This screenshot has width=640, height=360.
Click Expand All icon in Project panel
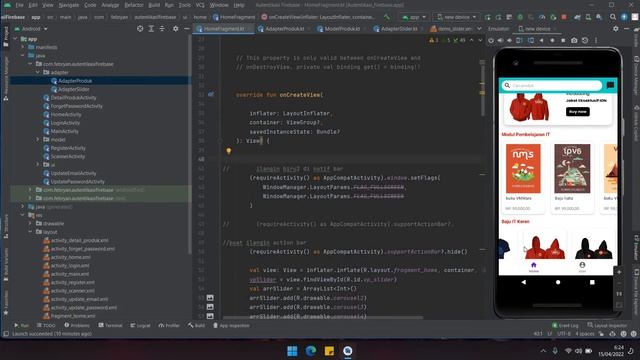[151, 29]
